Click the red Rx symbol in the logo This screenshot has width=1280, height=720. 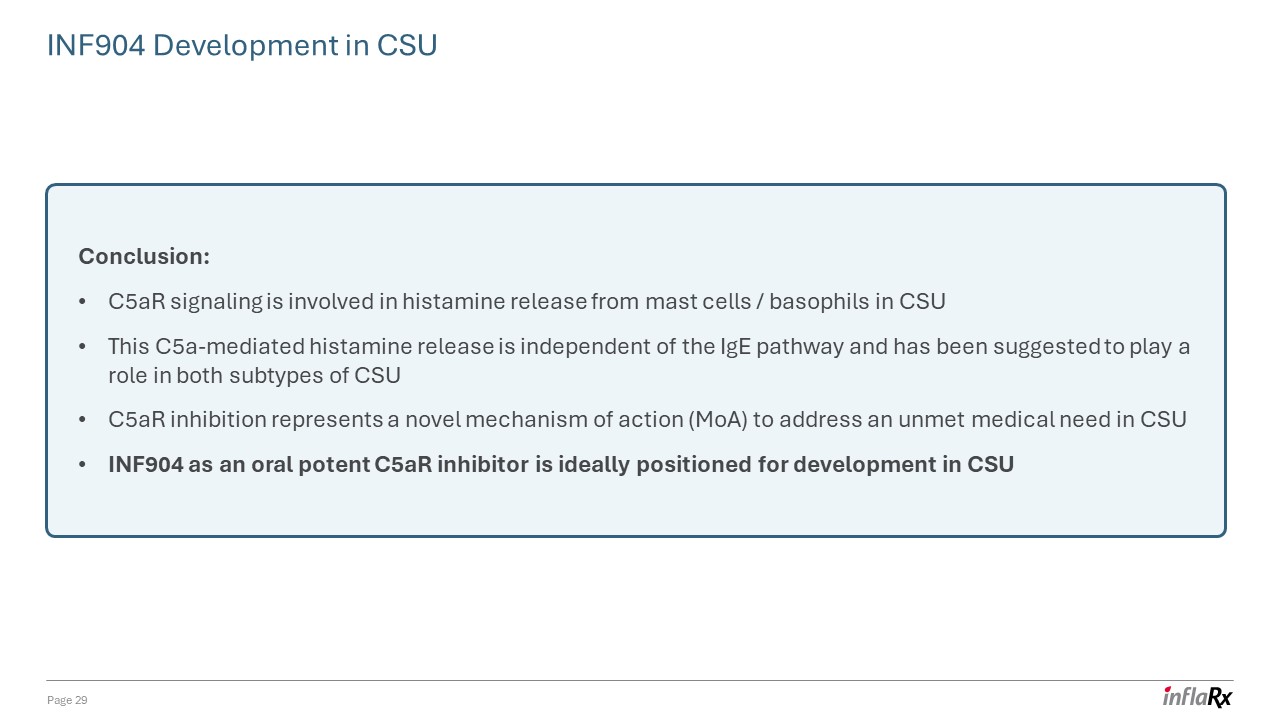pos(1220,698)
